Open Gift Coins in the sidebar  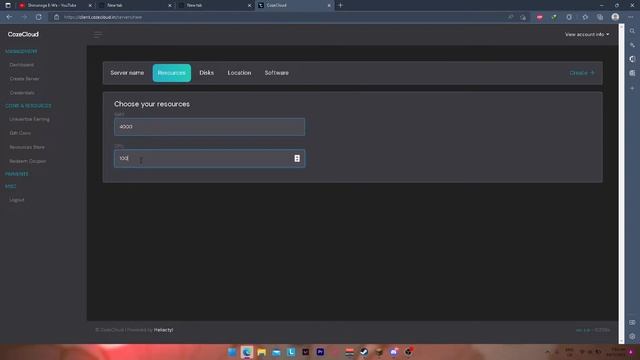[20, 133]
